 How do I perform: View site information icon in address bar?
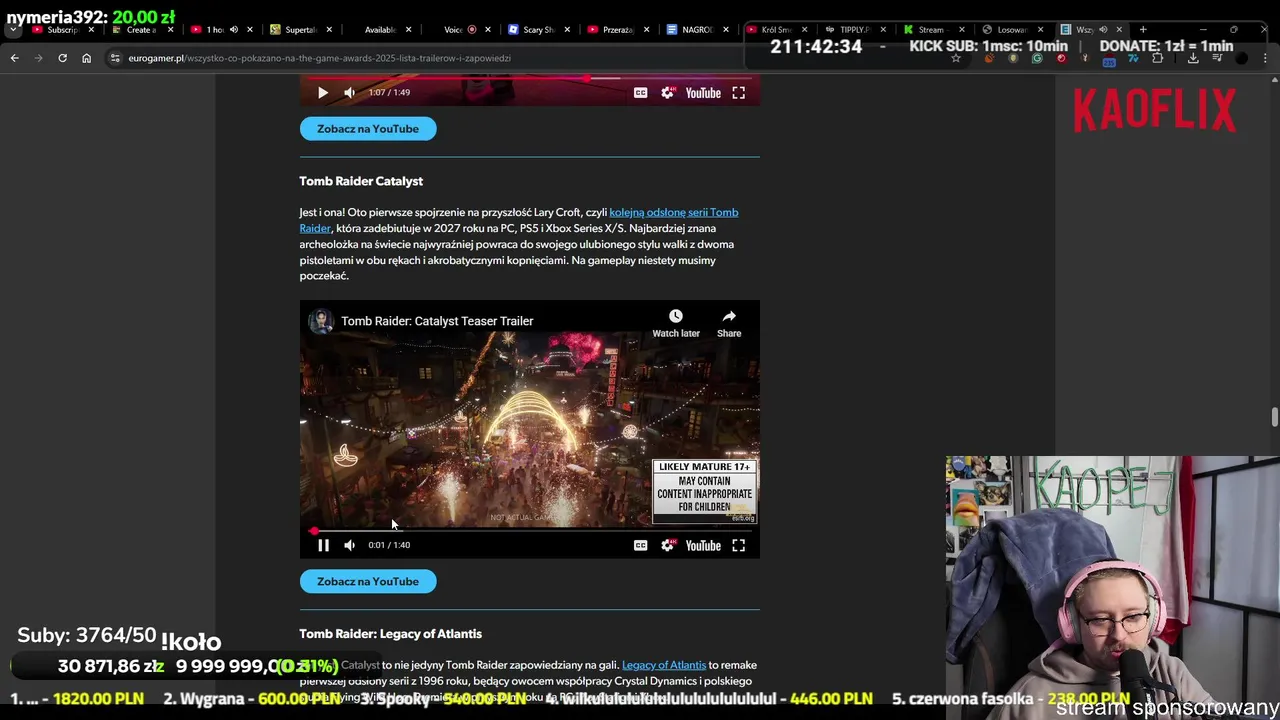pyautogui.click(x=116, y=58)
